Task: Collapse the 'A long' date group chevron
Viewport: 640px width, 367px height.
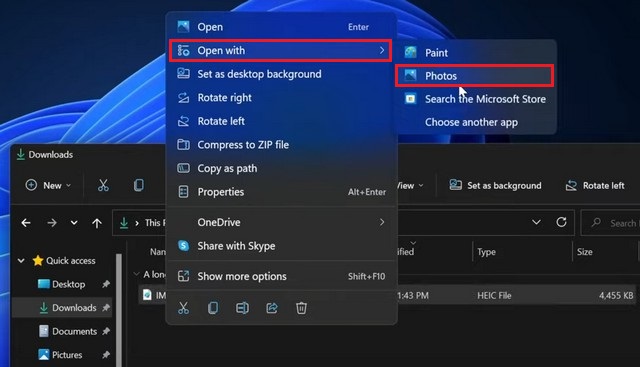Action: (x=136, y=274)
